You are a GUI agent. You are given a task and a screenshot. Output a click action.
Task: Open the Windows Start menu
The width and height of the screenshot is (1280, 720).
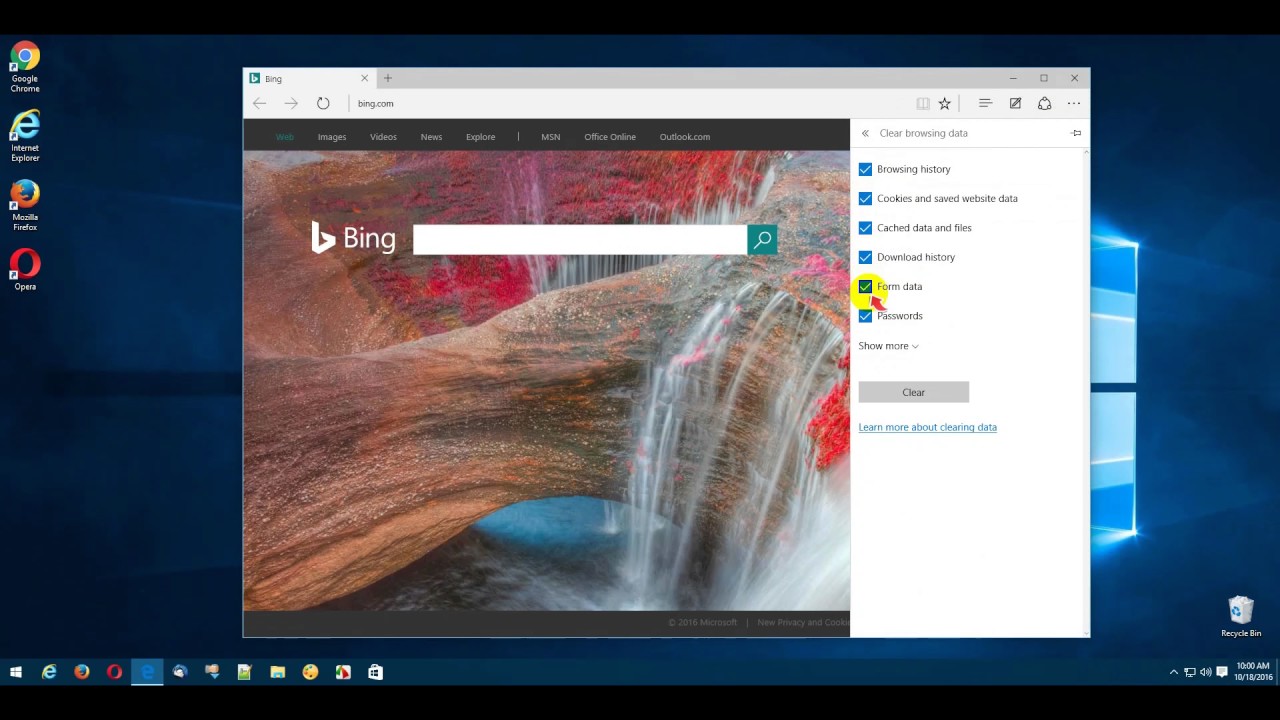(x=15, y=672)
